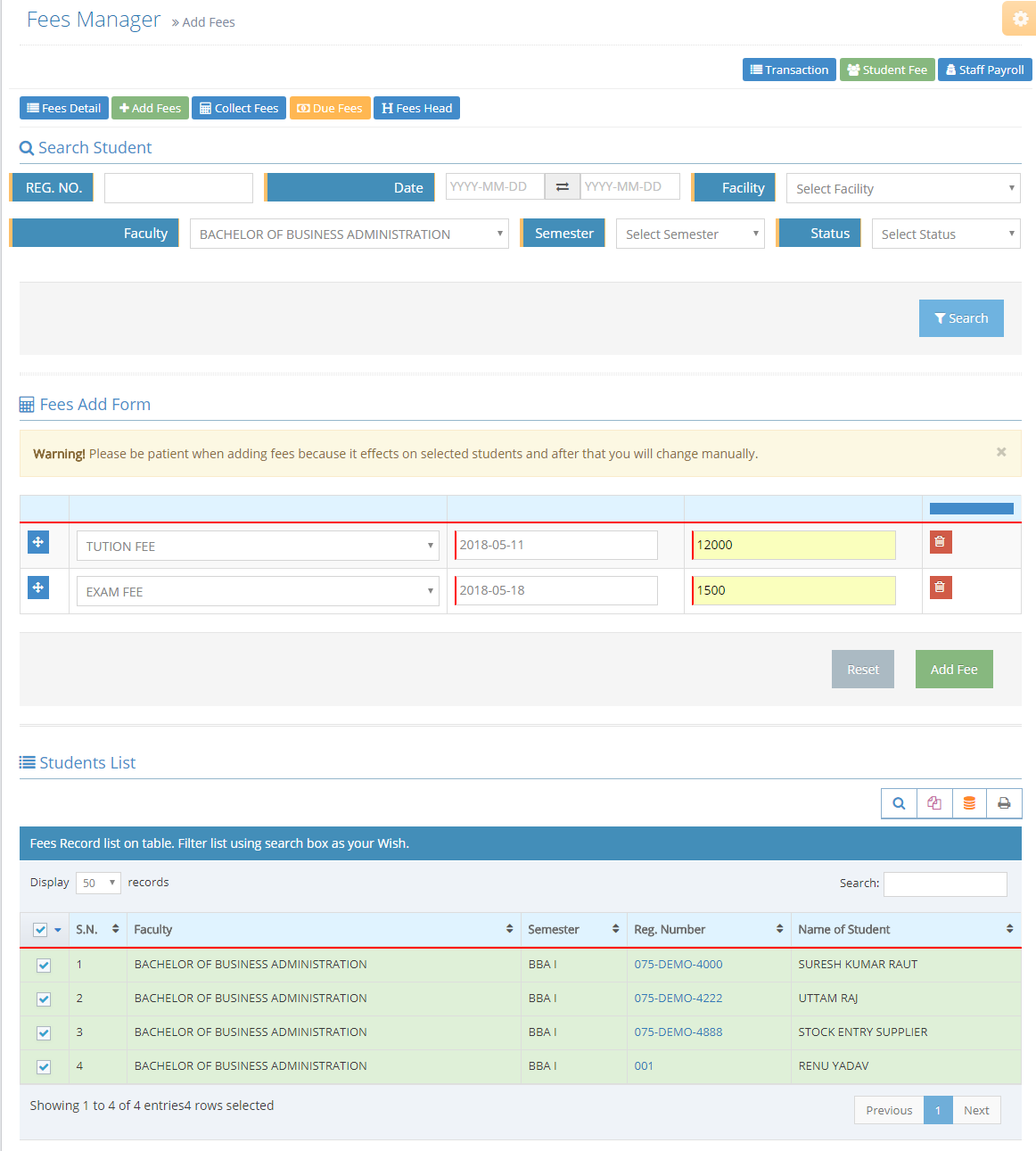The image size is (1036, 1151).
Task: Open registration number link 075-DEMO-4222
Action: click(678, 999)
